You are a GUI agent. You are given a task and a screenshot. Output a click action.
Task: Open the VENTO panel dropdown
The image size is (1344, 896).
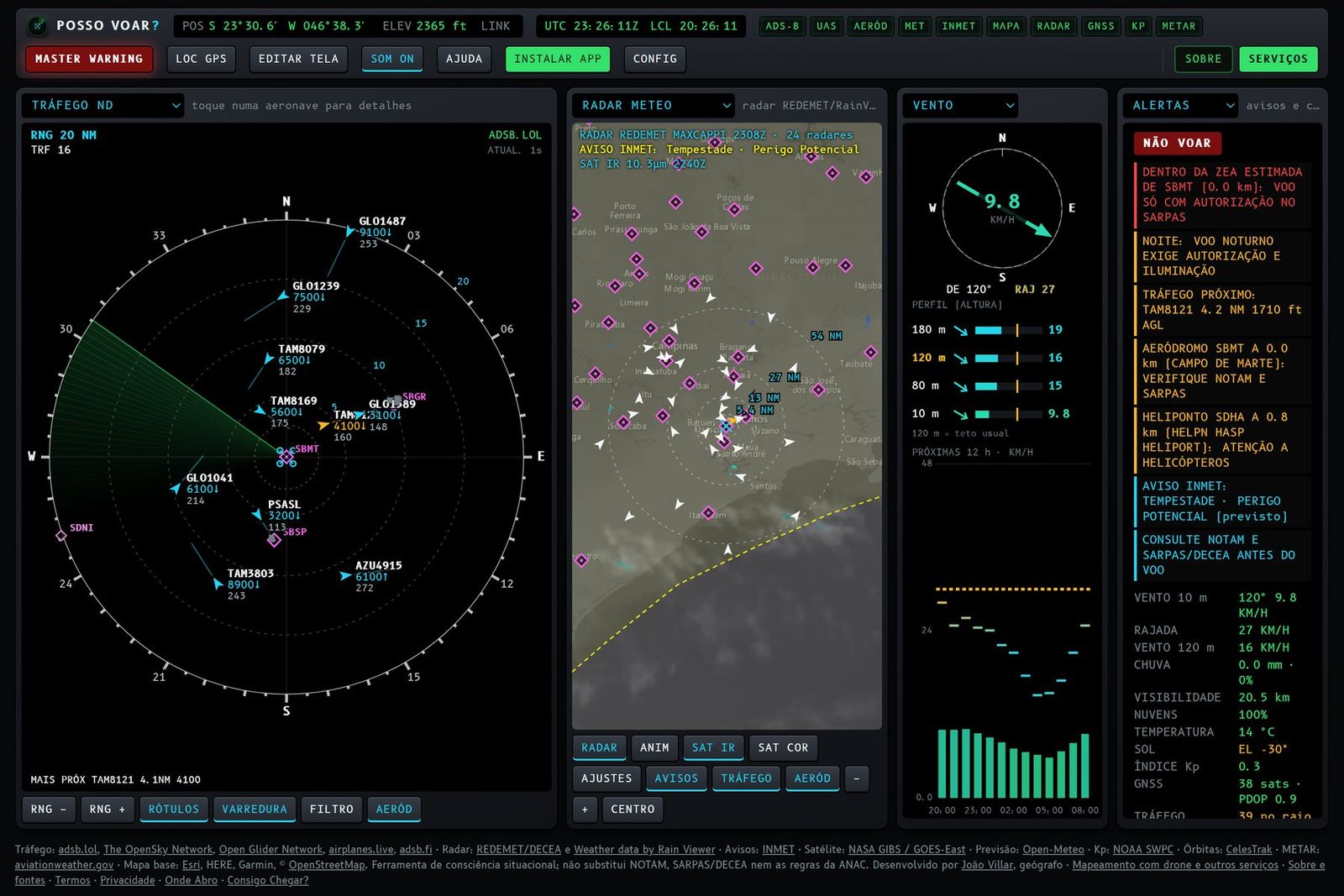[x=961, y=105]
